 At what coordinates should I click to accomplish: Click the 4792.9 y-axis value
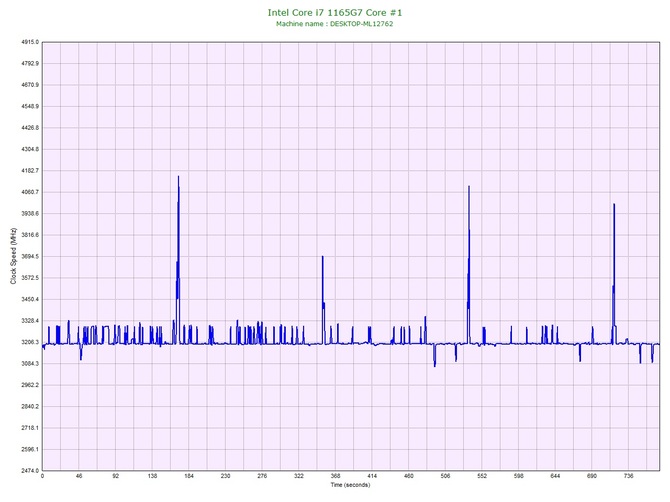coord(30,64)
